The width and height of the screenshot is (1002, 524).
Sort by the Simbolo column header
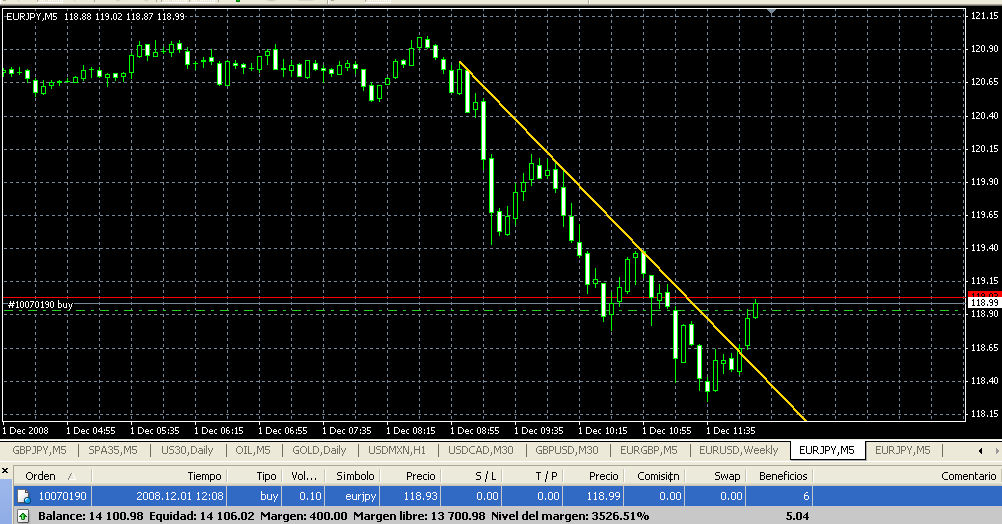pyautogui.click(x=353, y=476)
